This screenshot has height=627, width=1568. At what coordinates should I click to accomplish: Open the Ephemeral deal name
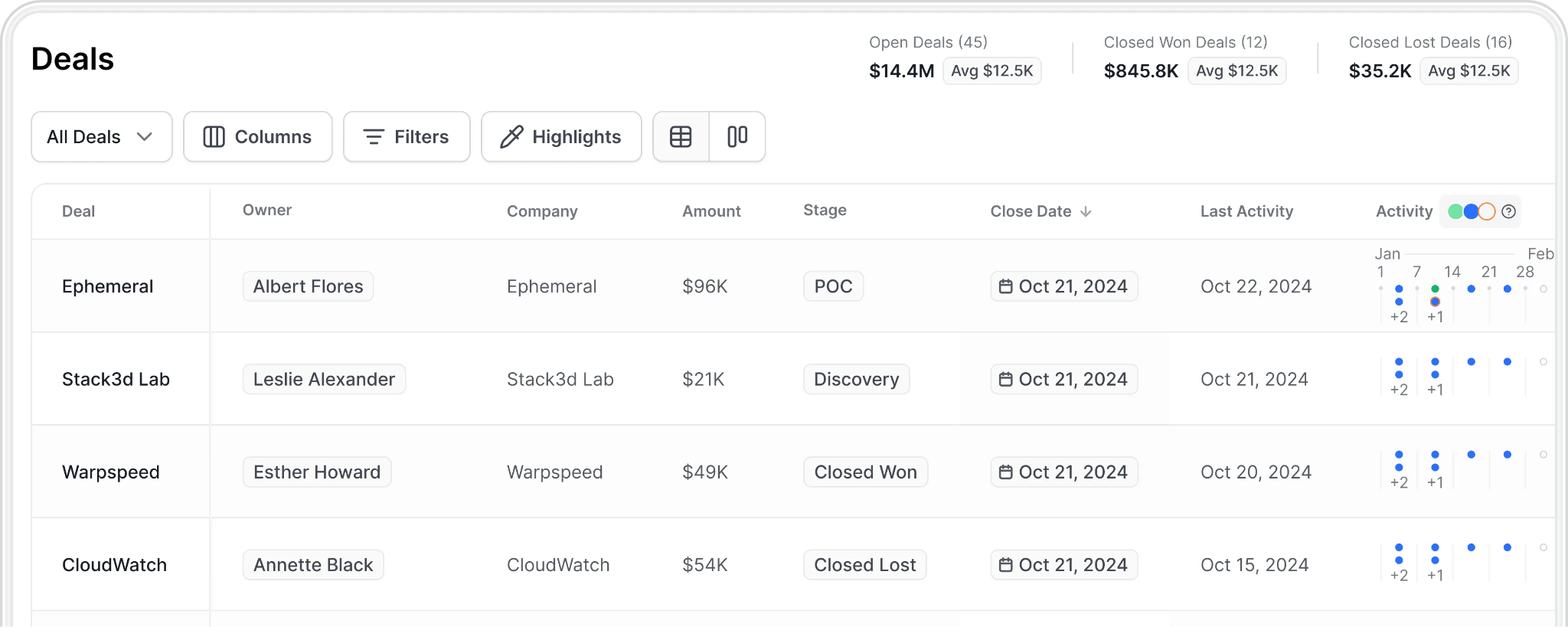pyautogui.click(x=108, y=286)
